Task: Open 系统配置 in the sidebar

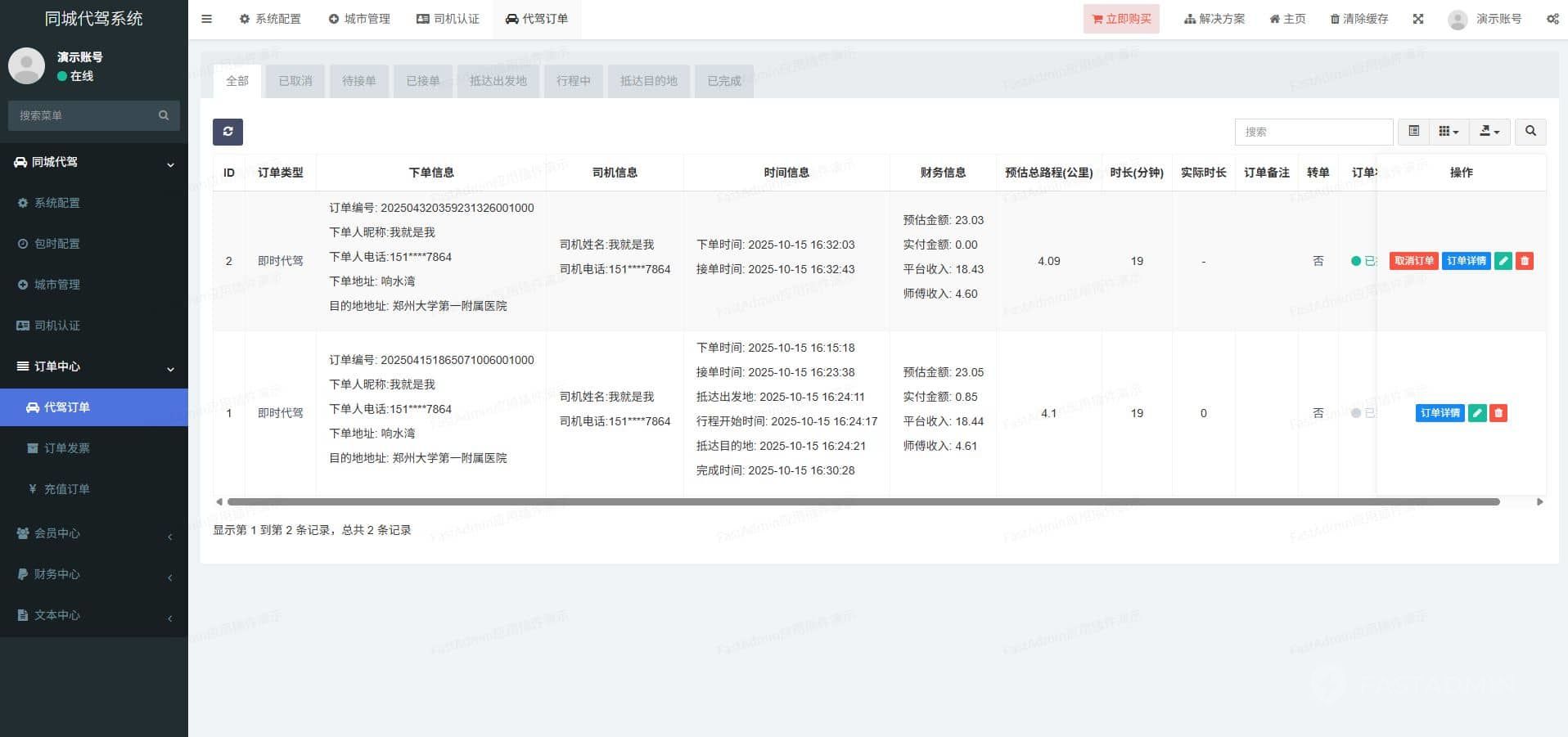Action: coord(94,203)
